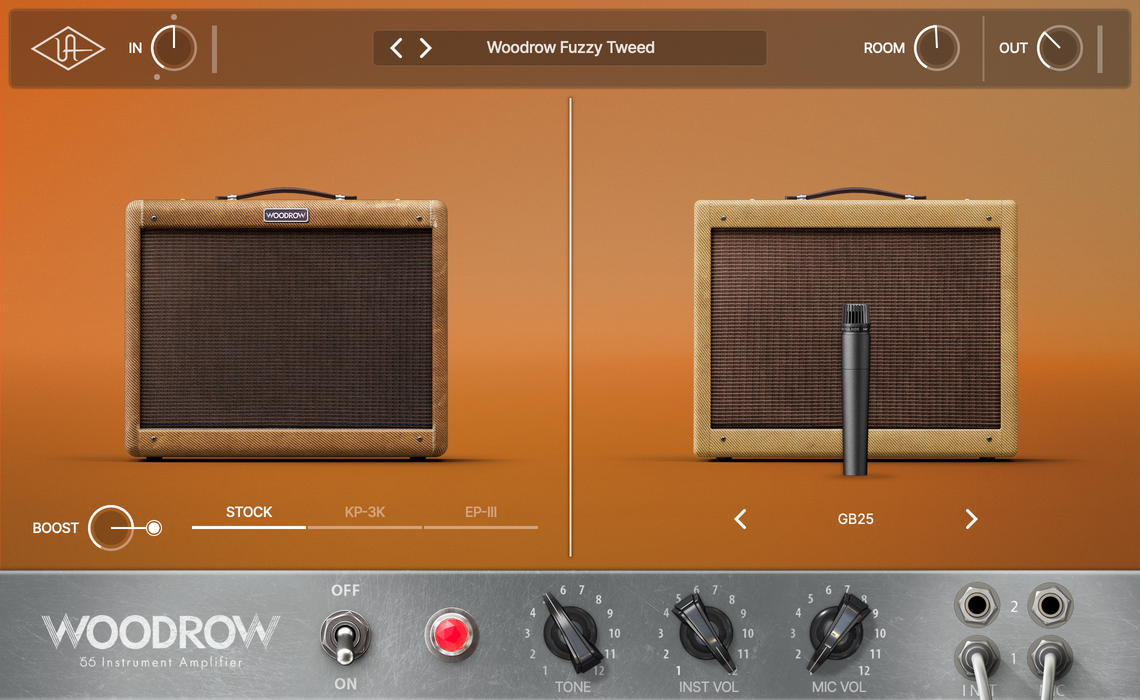The width and height of the screenshot is (1140, 700).
Task: Click the red power jewel lamp
Action: pos(451,633)
